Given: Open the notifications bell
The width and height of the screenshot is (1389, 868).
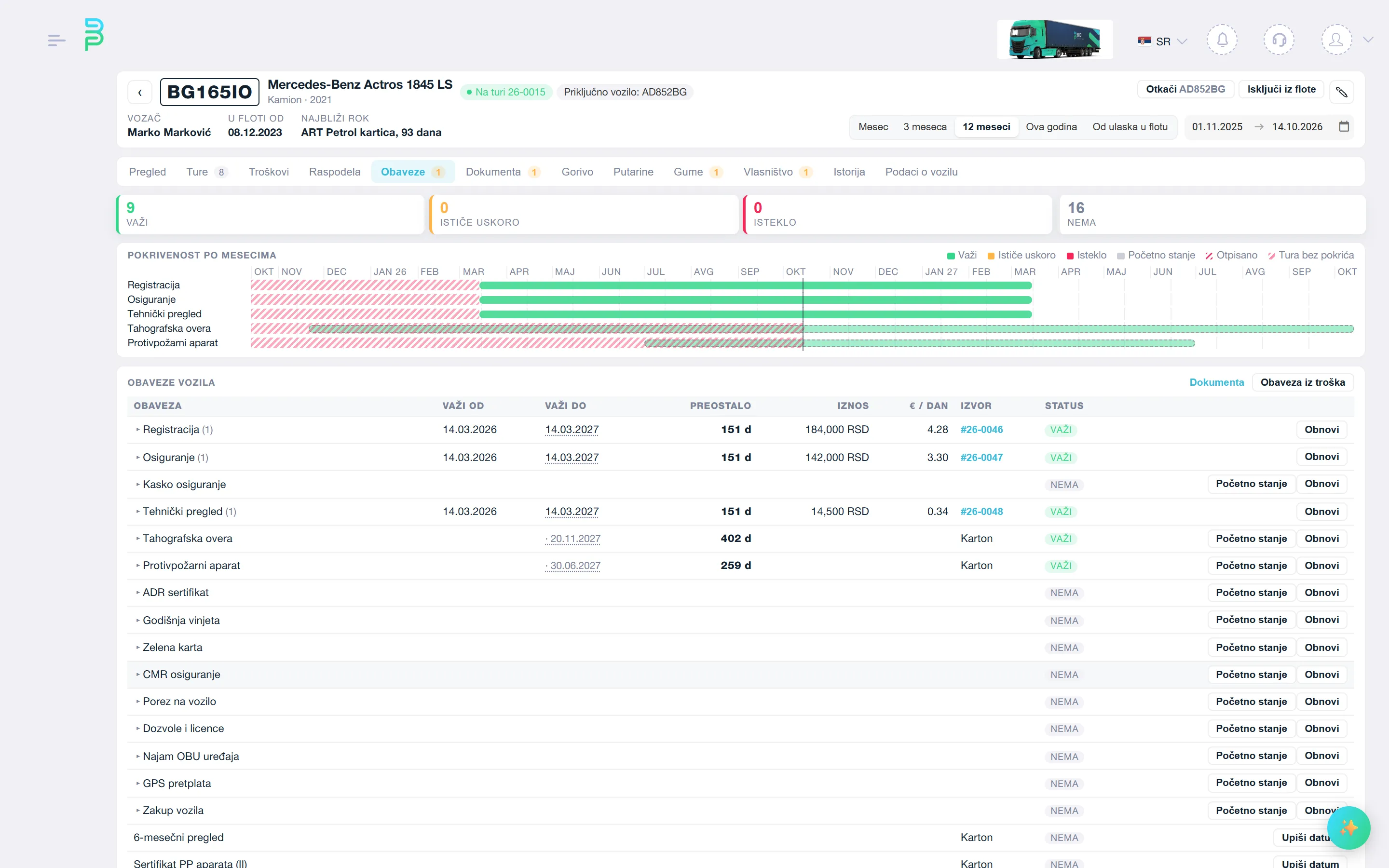Looking at the screenshot, I should tap(1222, 40).
